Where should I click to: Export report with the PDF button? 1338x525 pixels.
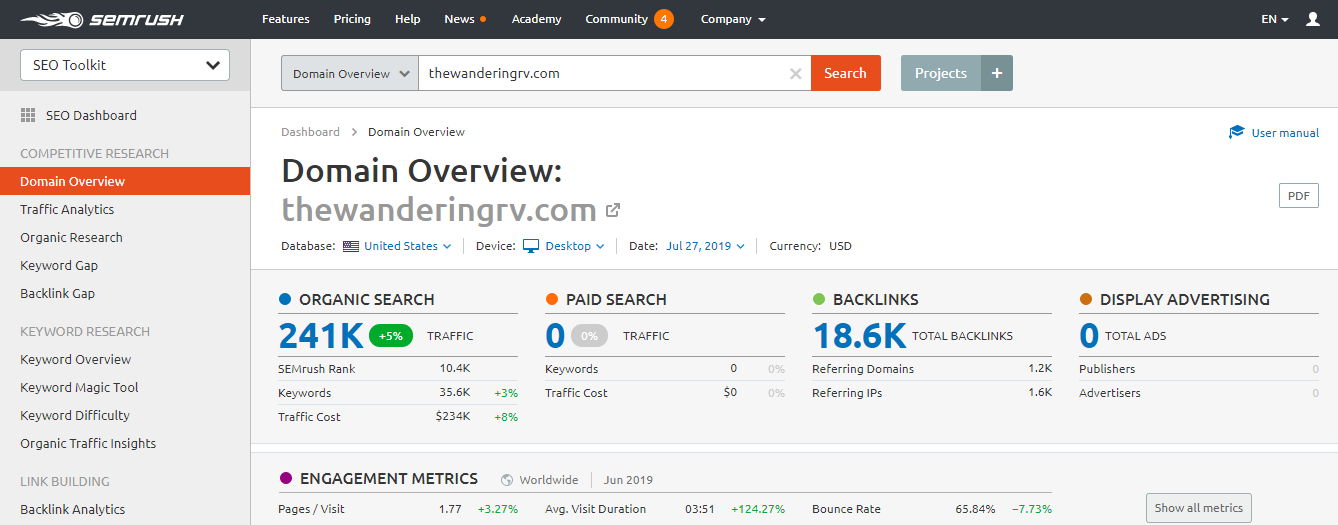coord(1298,196)
